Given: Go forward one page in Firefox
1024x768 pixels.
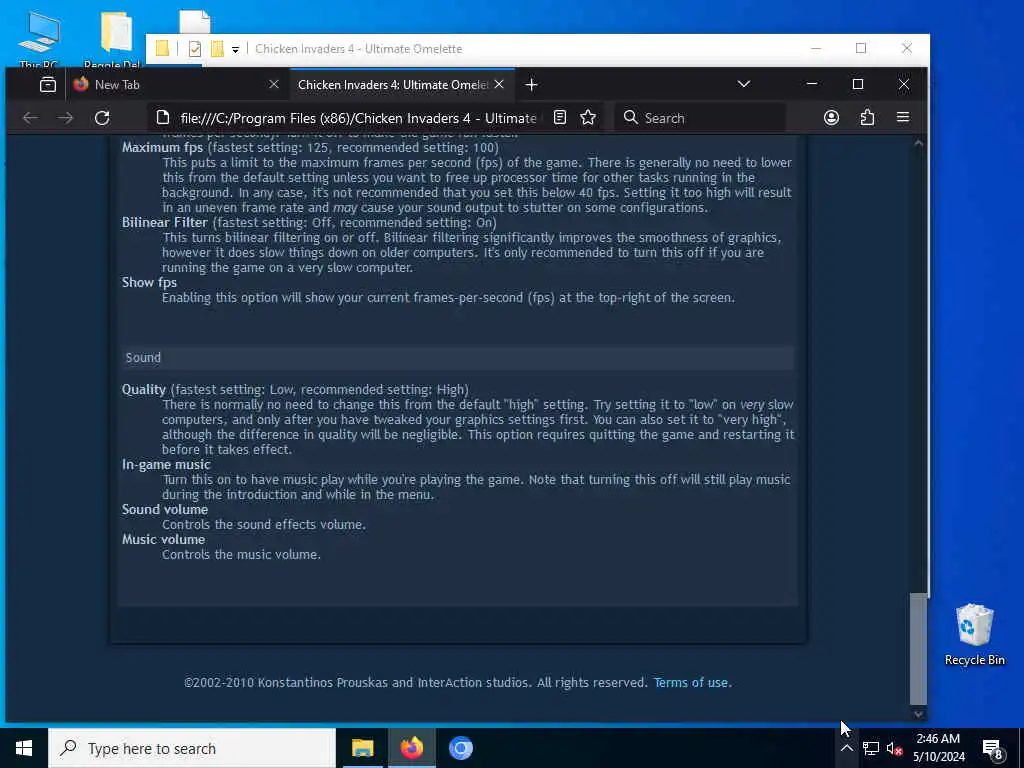Looking at the screenshot, I should (x=65, y=118).
